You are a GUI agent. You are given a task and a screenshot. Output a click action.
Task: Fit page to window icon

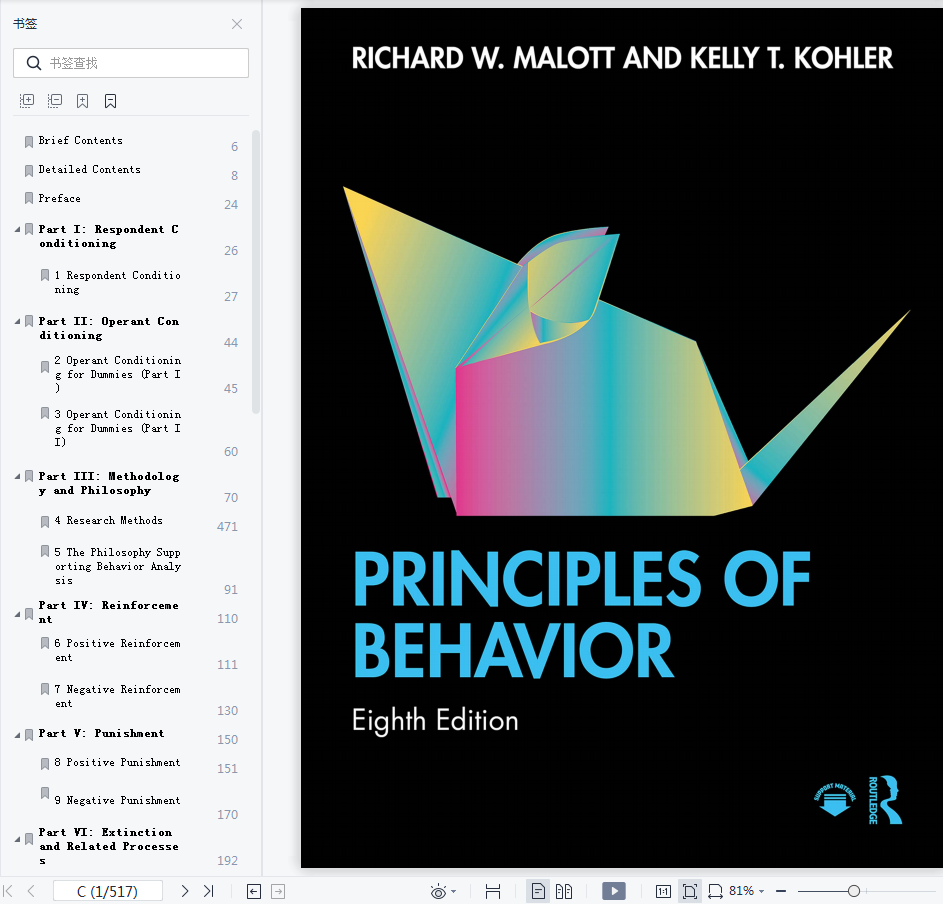[690, 891]
